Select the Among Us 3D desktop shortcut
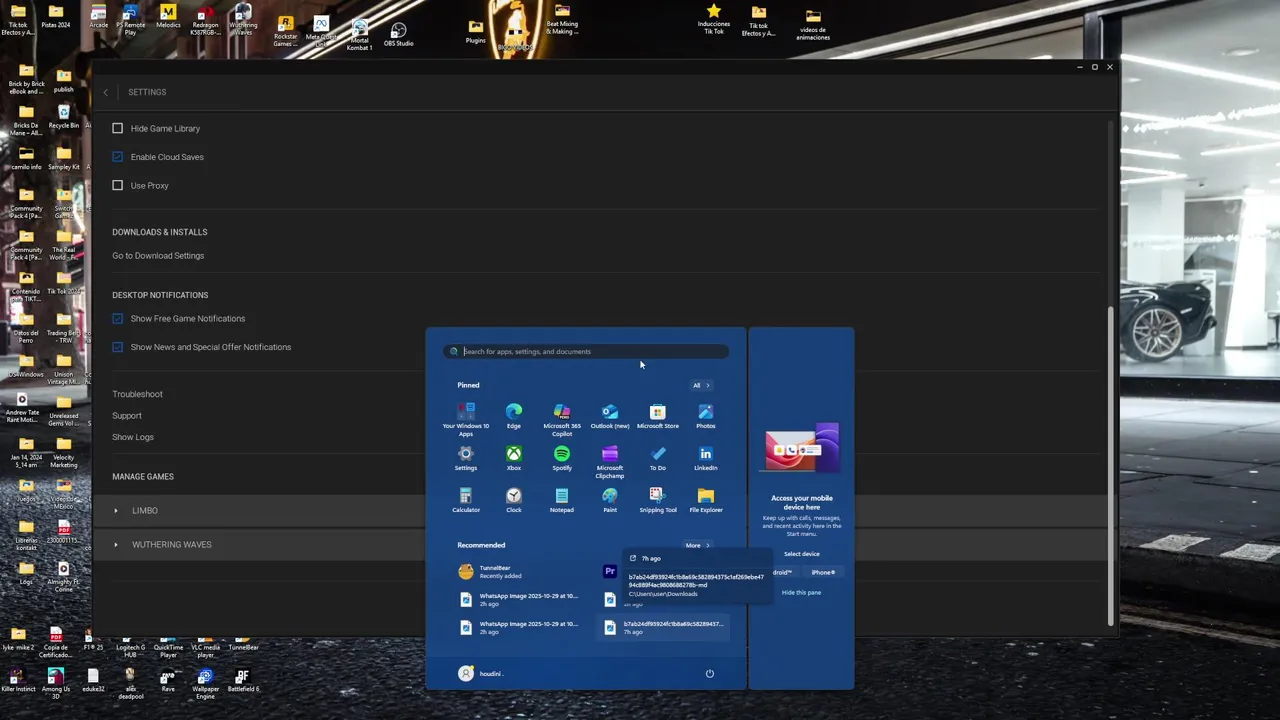 (56, 684)
